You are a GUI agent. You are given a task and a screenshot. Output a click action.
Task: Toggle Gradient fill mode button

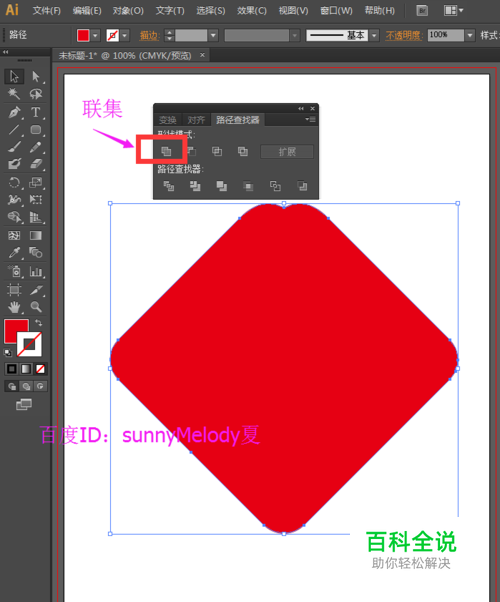26,369
